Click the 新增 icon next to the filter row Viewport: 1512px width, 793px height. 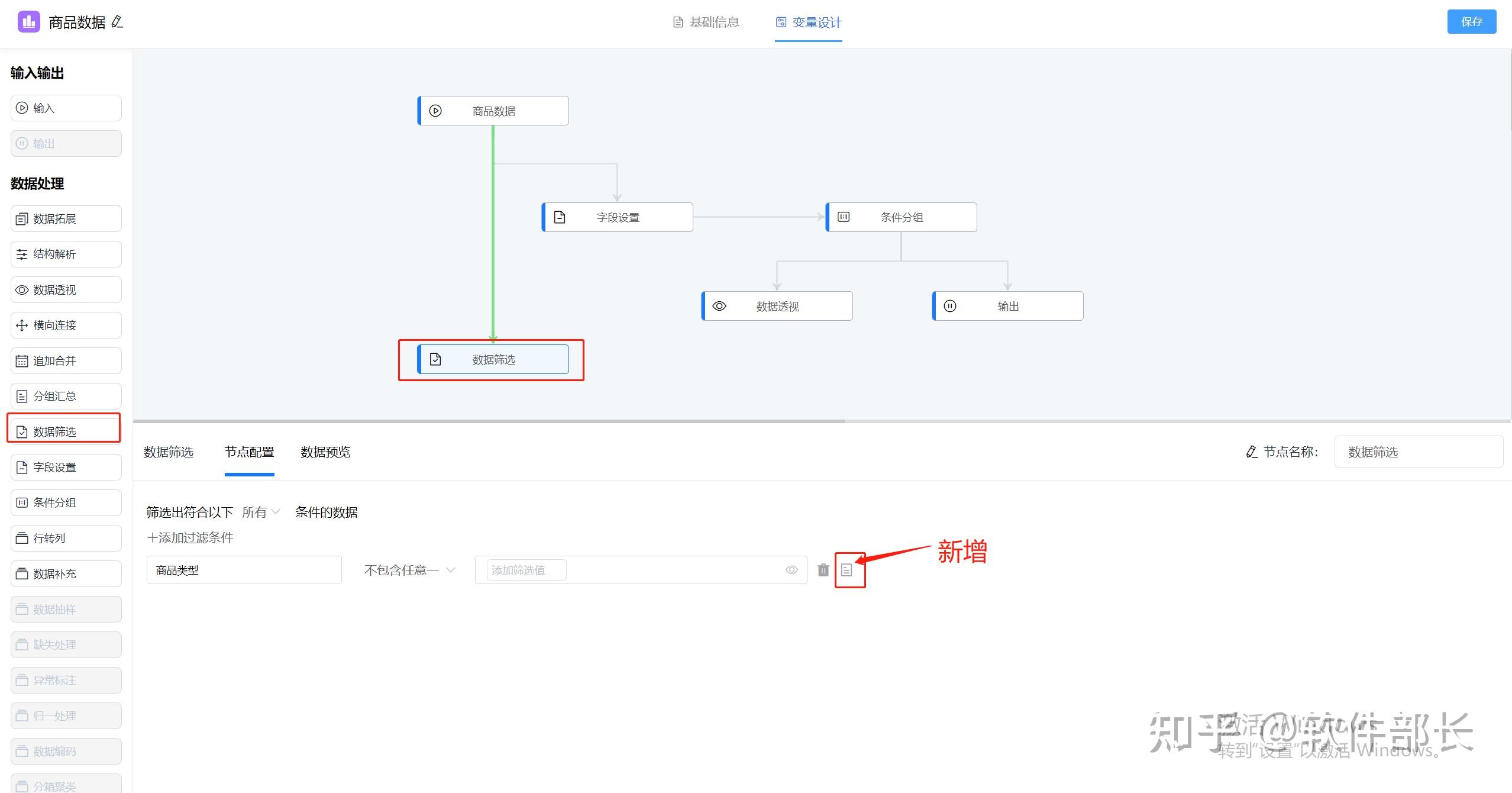click(x=849, y=569)
